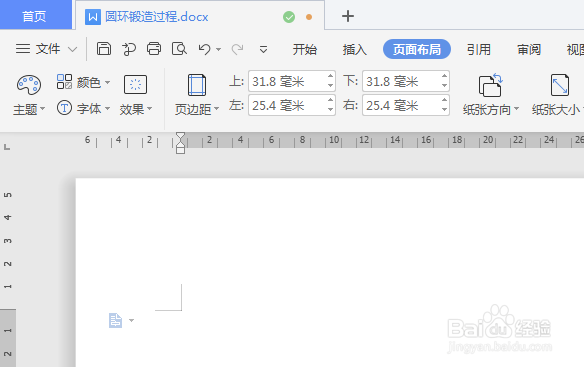Switch to the 引用 ribbon tab
The height and width of the screenshot is (367, 584).
pos(479,49)
